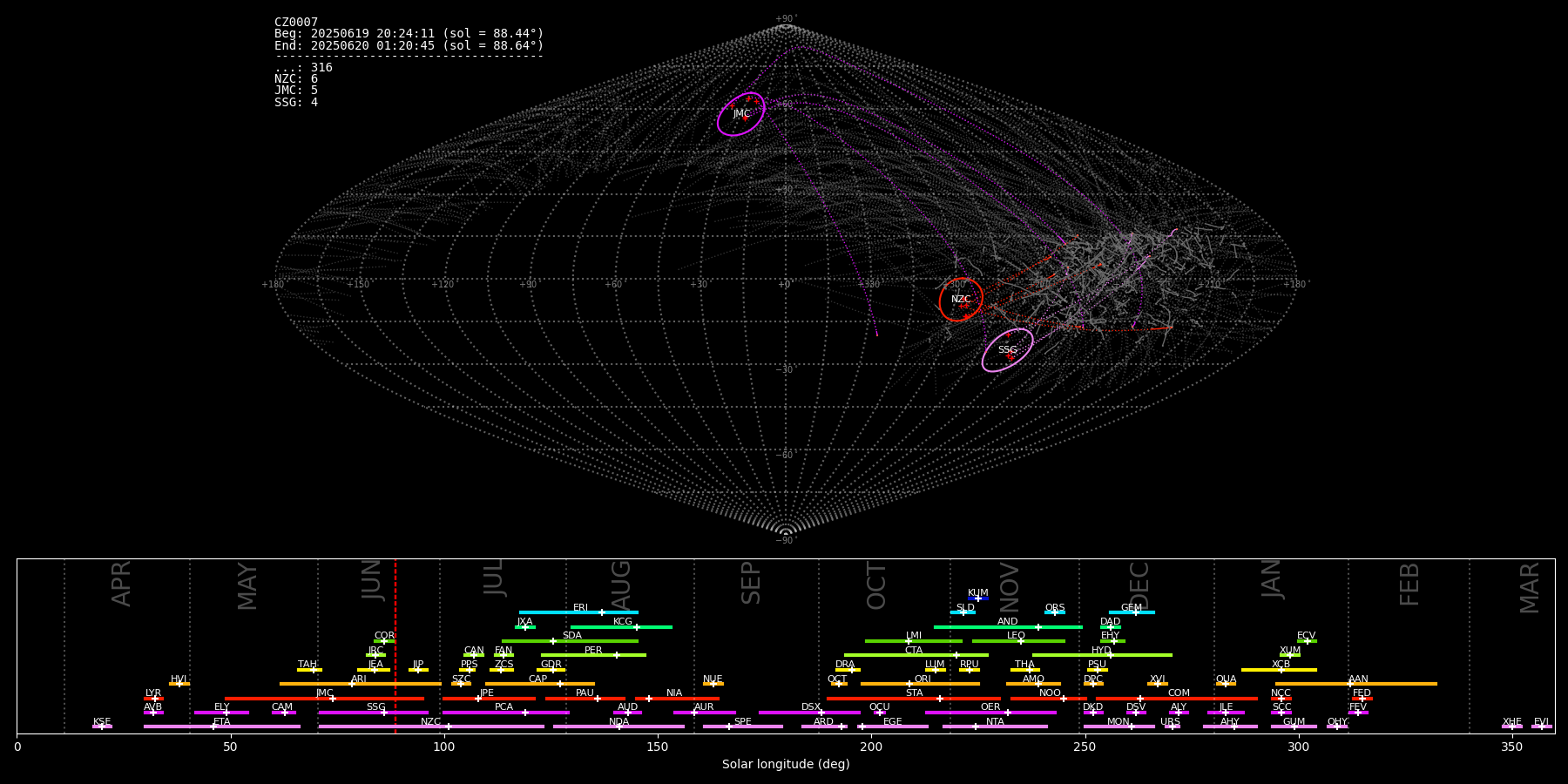Viewport: 1568px width, 784px height.
Task: Select the SSG radiant ellipse on sky map
Action: (1008, 350)
